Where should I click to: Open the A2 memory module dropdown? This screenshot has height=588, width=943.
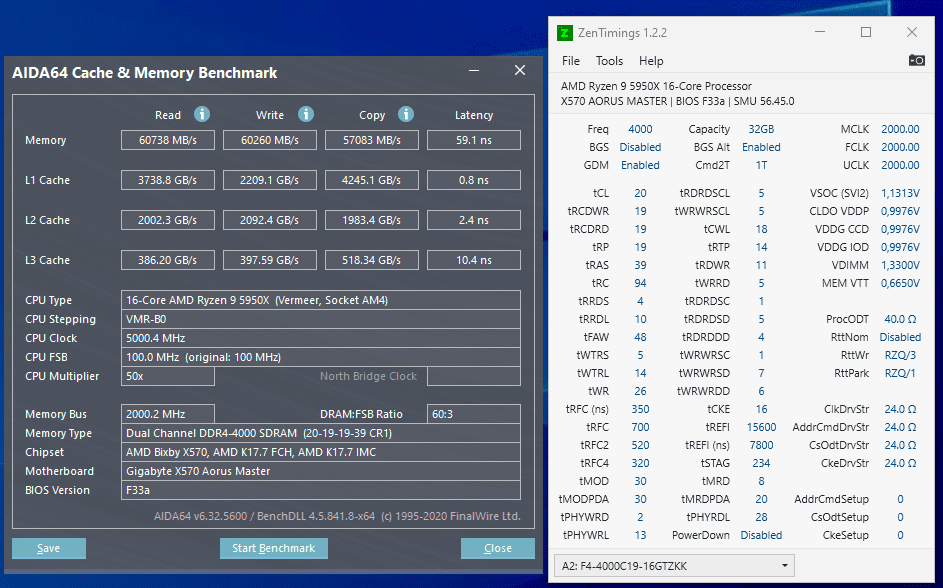tap(674, 566)
